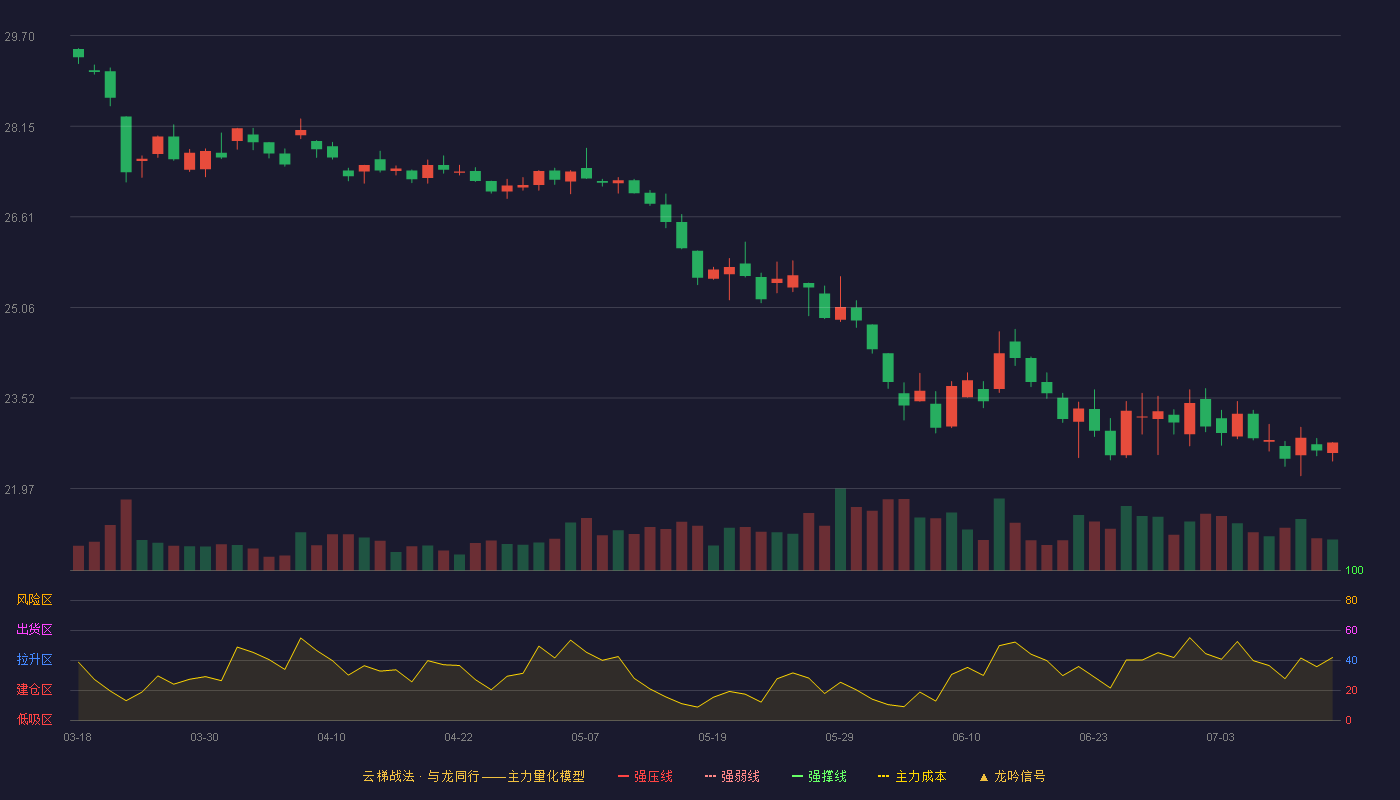Click the 29.70 price axis label
The image size is (1400, 800).
pyautogui.click(x=19, y=37)
